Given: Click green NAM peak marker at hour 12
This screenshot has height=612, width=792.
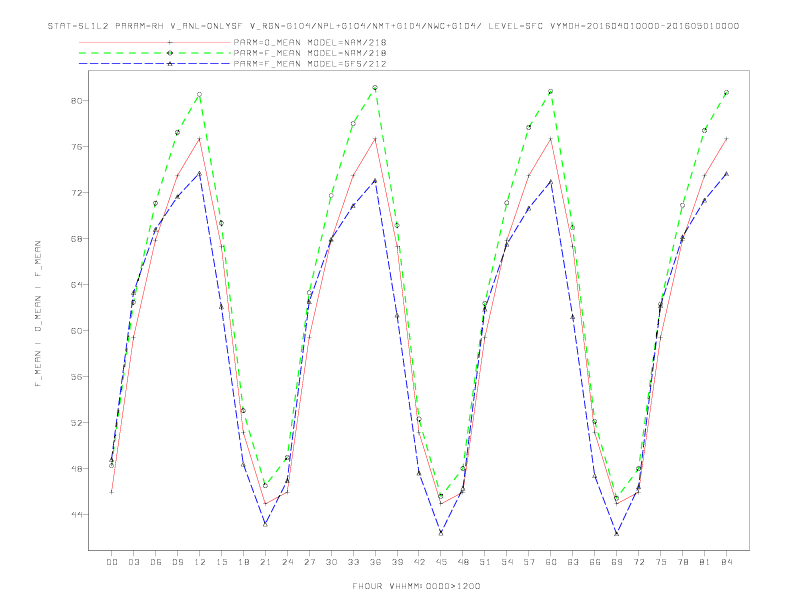Looking at the screenshot, I should (200, 94).
